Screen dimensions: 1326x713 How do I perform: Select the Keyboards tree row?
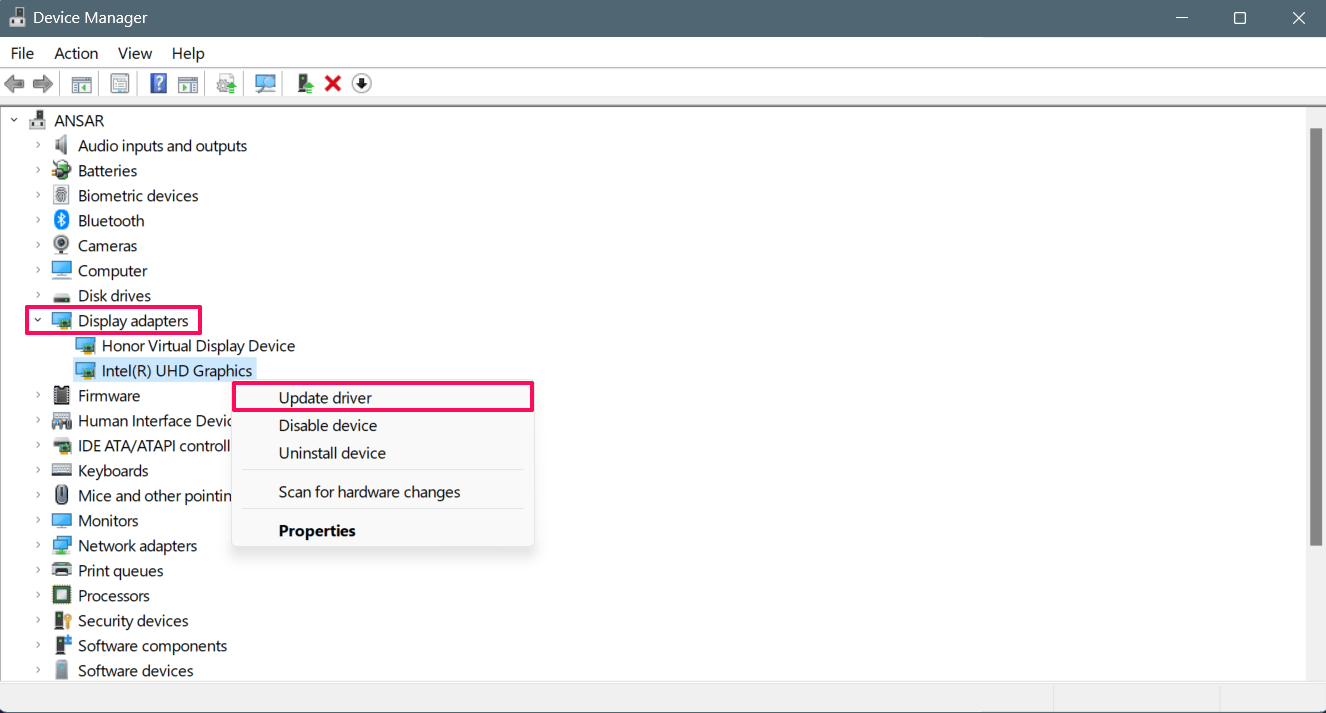click(x=113, y=470)
